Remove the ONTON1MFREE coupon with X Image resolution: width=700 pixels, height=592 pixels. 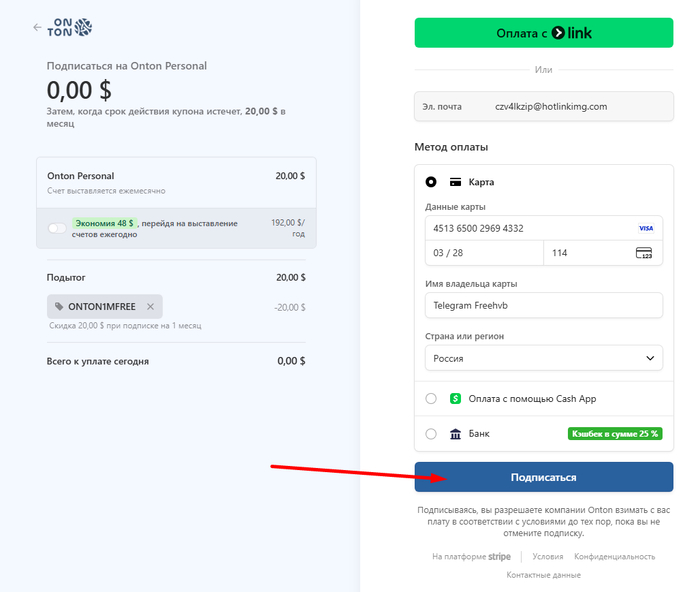[x=151, y=307]
